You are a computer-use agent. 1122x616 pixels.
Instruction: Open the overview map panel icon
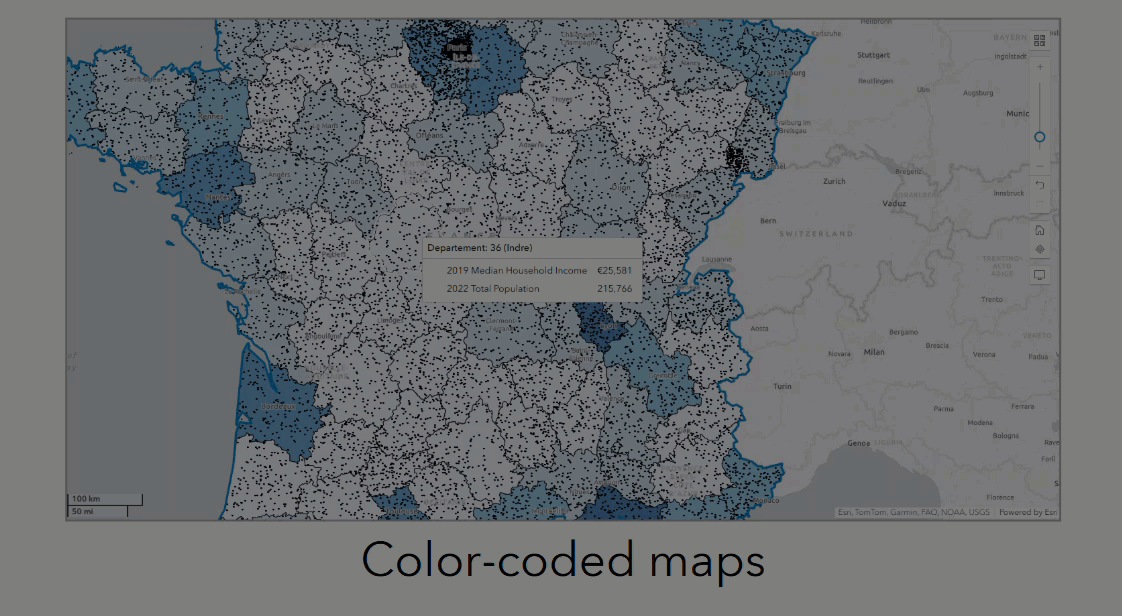pyautogui.click(x=1040, y=271)
